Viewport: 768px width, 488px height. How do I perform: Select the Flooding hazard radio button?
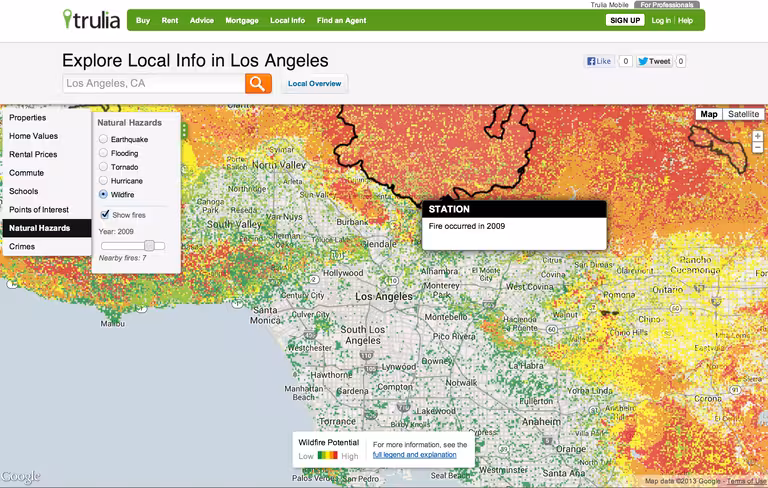103,153
